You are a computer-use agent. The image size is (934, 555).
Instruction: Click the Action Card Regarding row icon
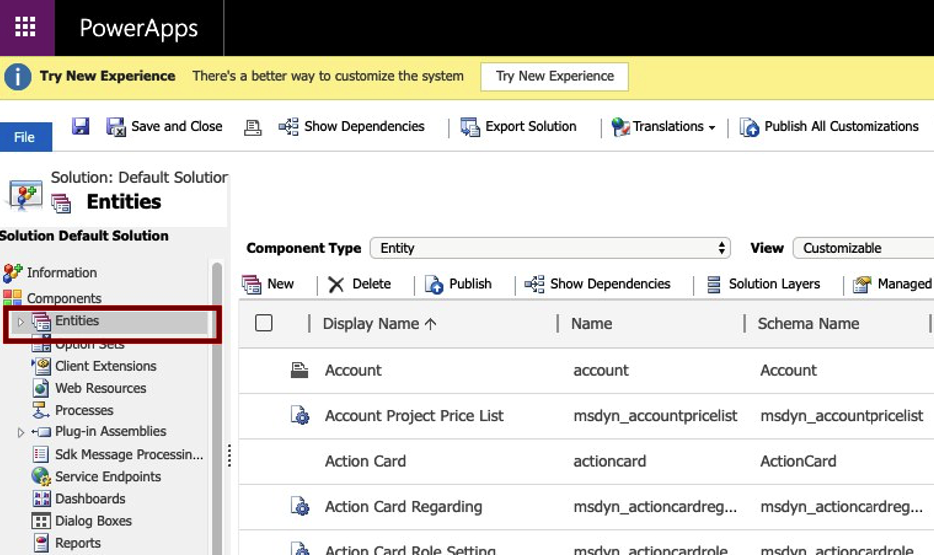(x=300, y=506)
